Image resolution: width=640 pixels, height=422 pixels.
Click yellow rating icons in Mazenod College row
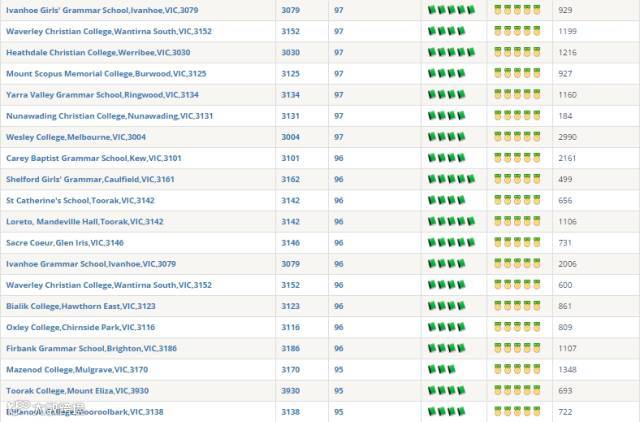pos(517,369)
